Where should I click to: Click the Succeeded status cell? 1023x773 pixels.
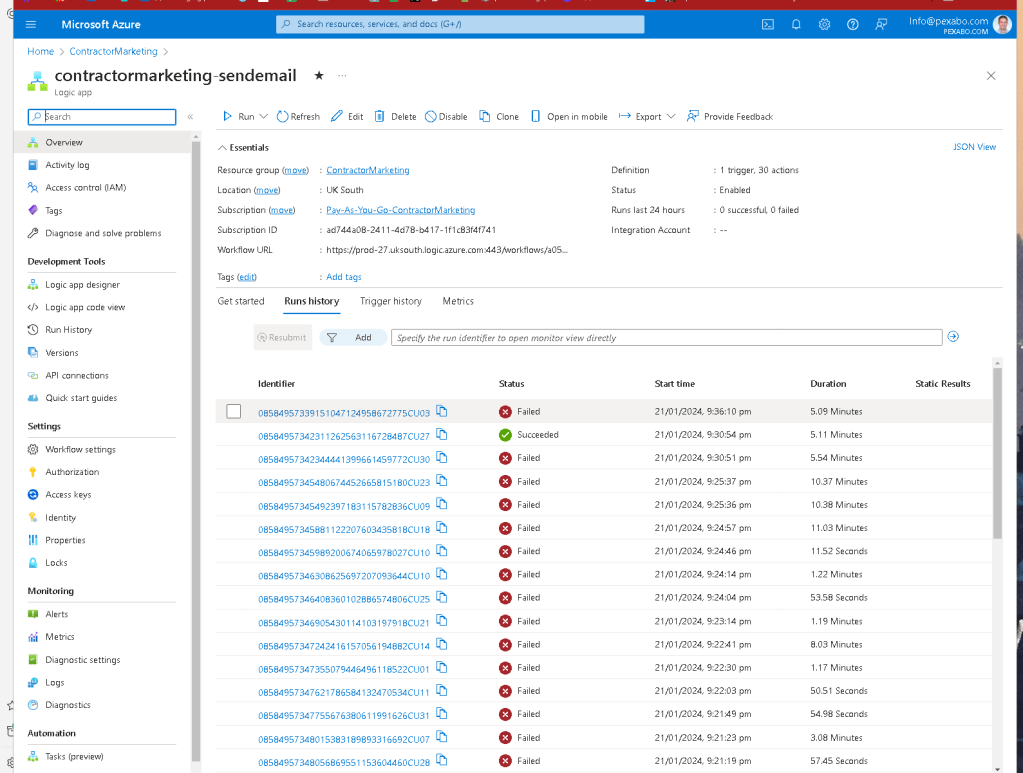[x=529, y=434]
